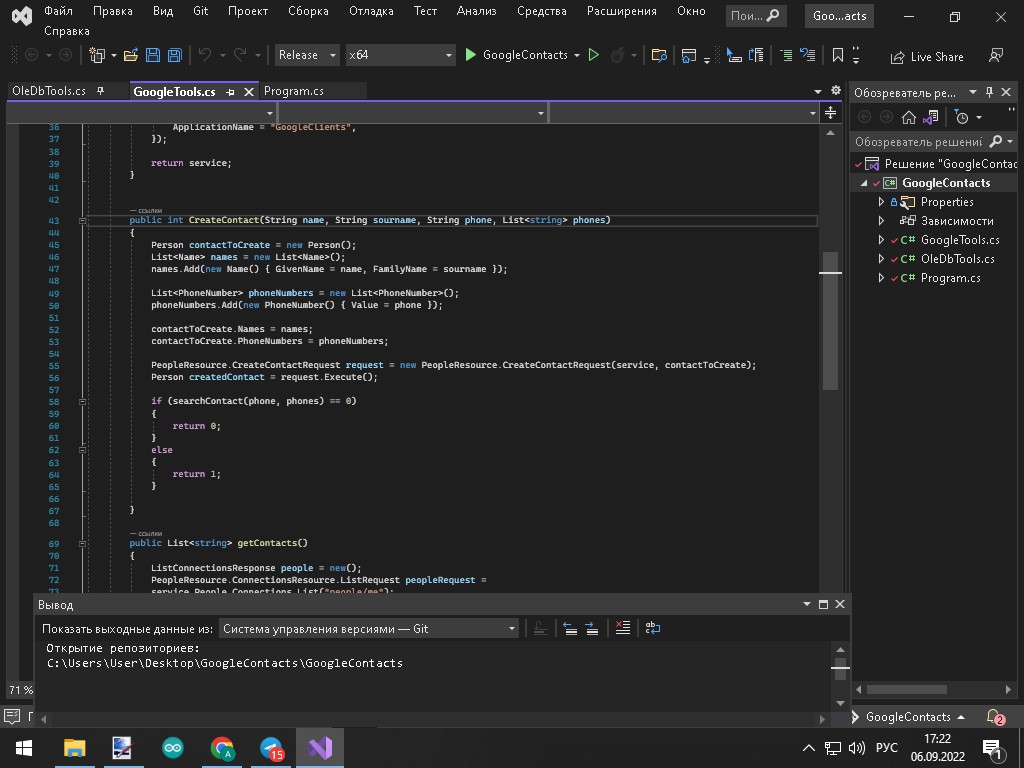Open the notifications bell in the status bar
The width and height of the screenshot is (1024, 768).
tap(995, 717)
